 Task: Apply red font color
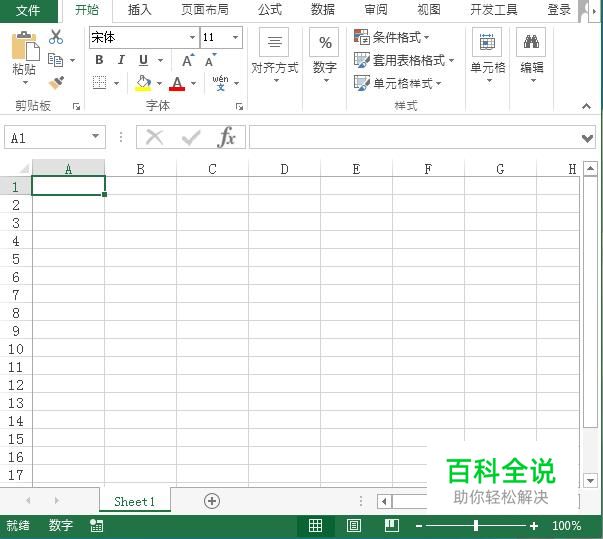pyautogui.click(x=177, y=83)
